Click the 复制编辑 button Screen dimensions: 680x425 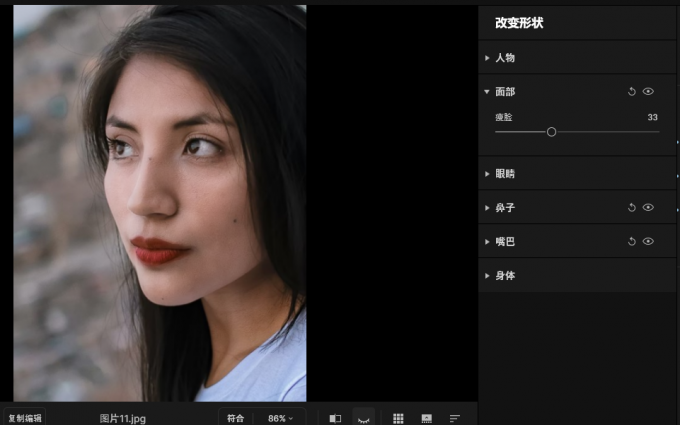pos(25,418)
